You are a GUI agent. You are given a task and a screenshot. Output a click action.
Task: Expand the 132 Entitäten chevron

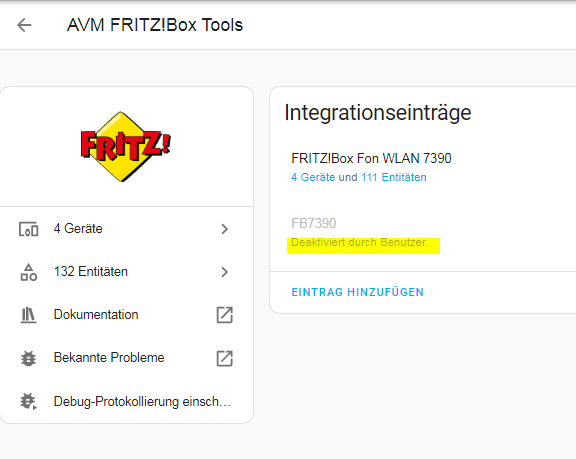pyautogui.click(x=224, y=272)
